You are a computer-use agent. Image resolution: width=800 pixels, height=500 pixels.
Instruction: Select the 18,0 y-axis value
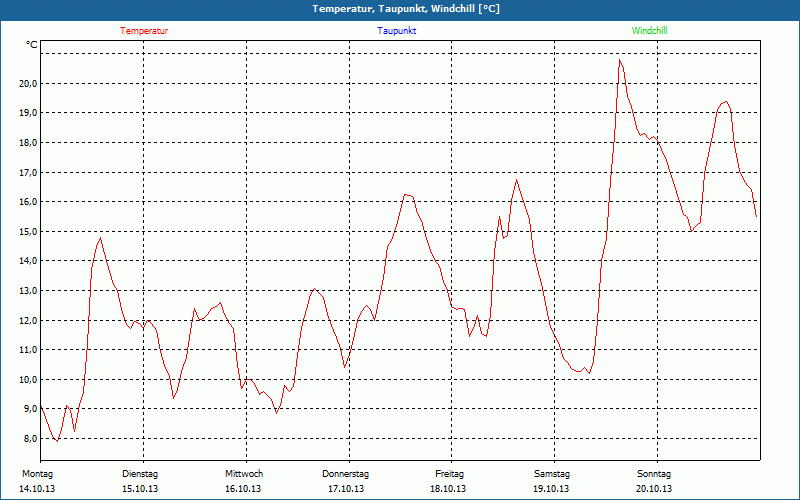[28, 143]
